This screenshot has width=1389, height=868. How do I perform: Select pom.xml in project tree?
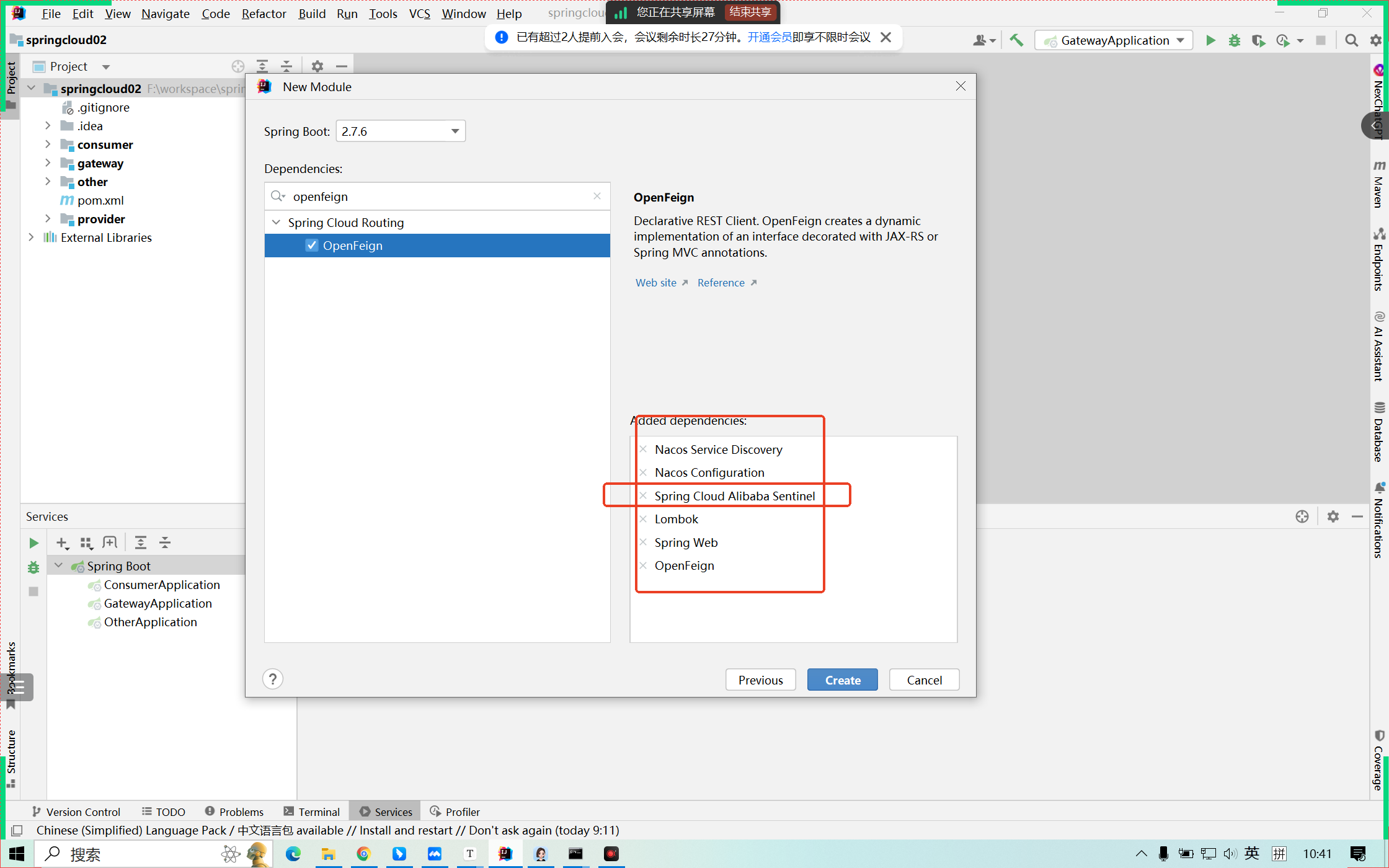click(100, 200)
